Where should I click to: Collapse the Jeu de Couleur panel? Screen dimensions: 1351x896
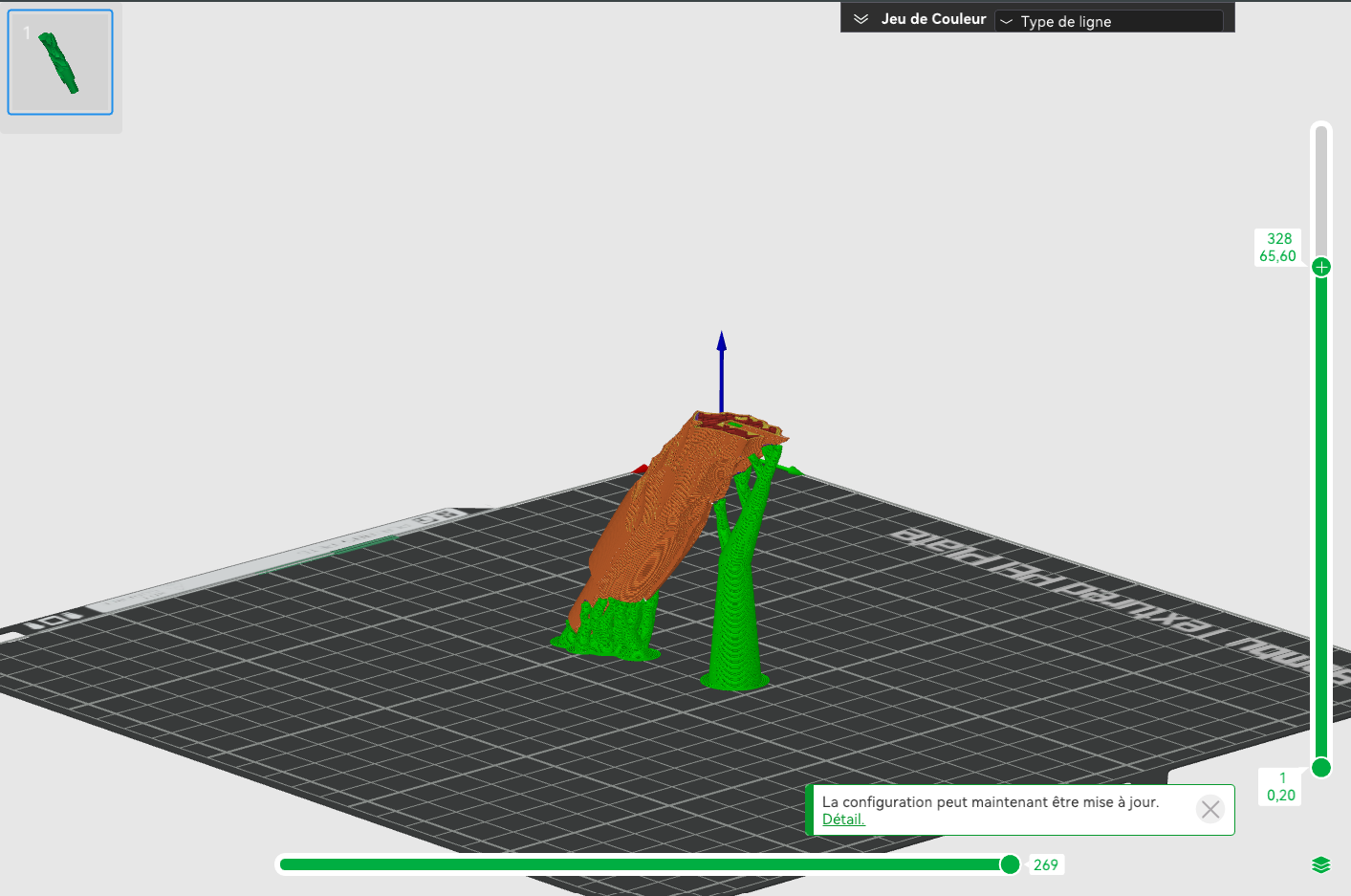861,19
